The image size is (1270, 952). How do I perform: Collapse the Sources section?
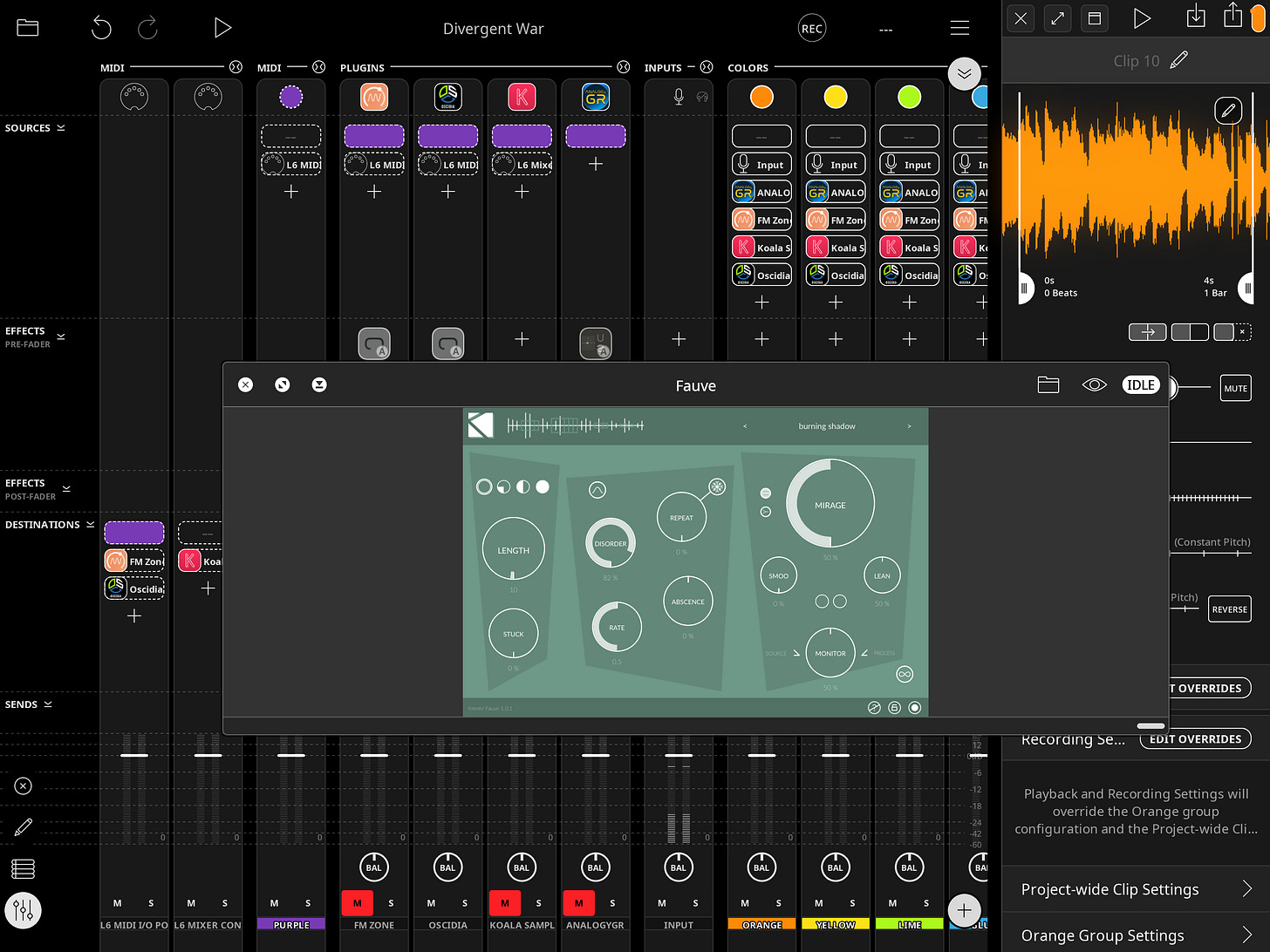[x=61, y=128]
